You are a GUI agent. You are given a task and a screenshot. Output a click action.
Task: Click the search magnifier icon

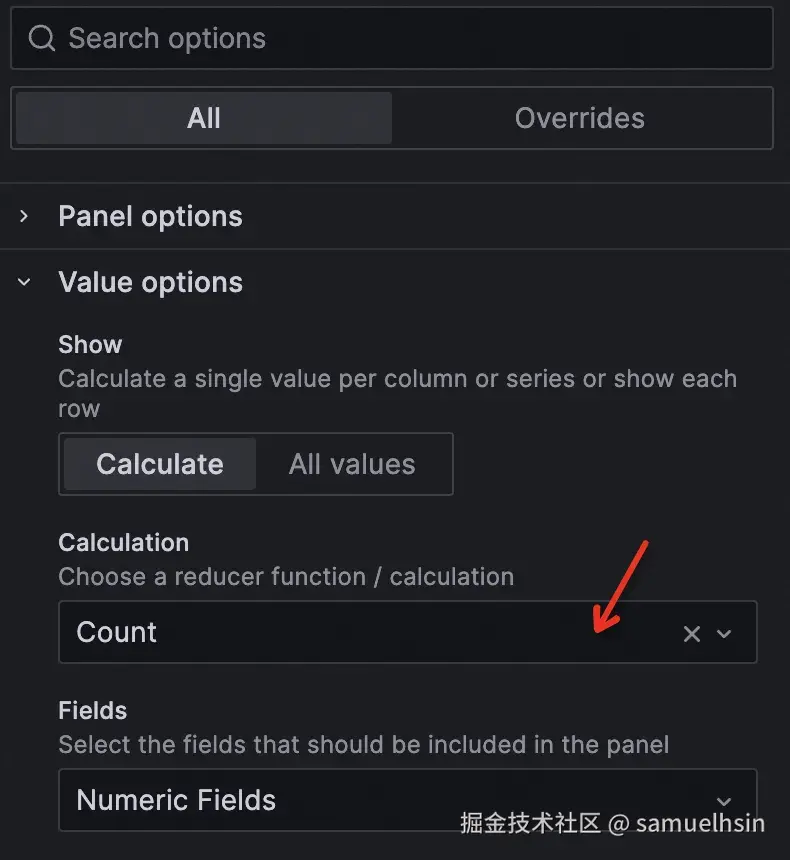coord(41,39)
